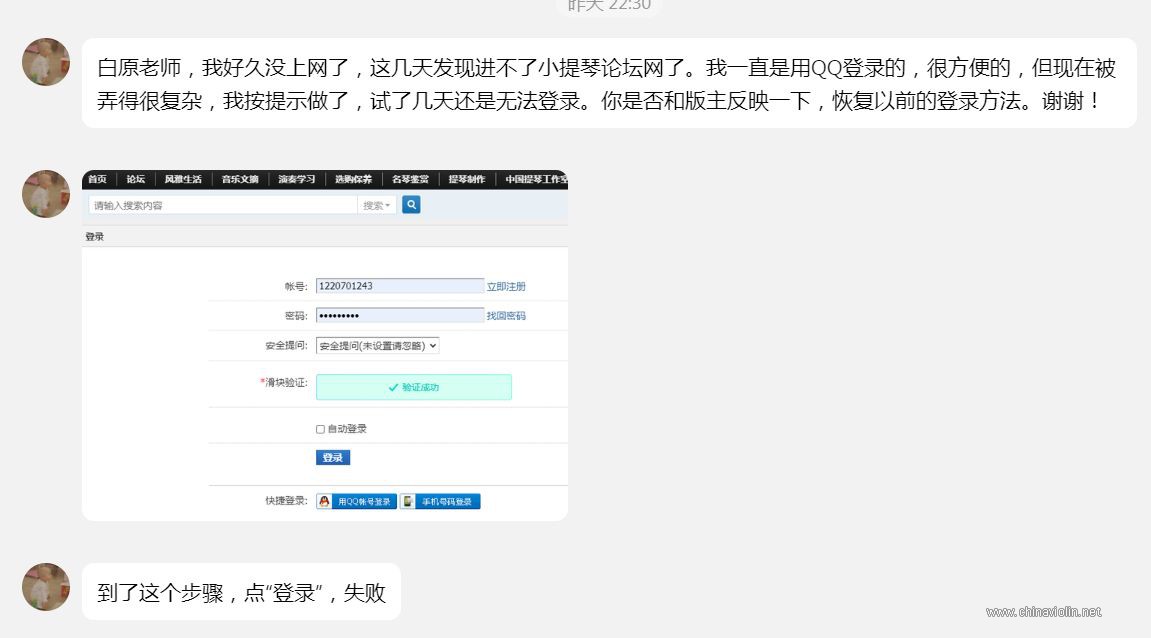
Task: Open the 论坛 nav item
Action: point(136,179)
